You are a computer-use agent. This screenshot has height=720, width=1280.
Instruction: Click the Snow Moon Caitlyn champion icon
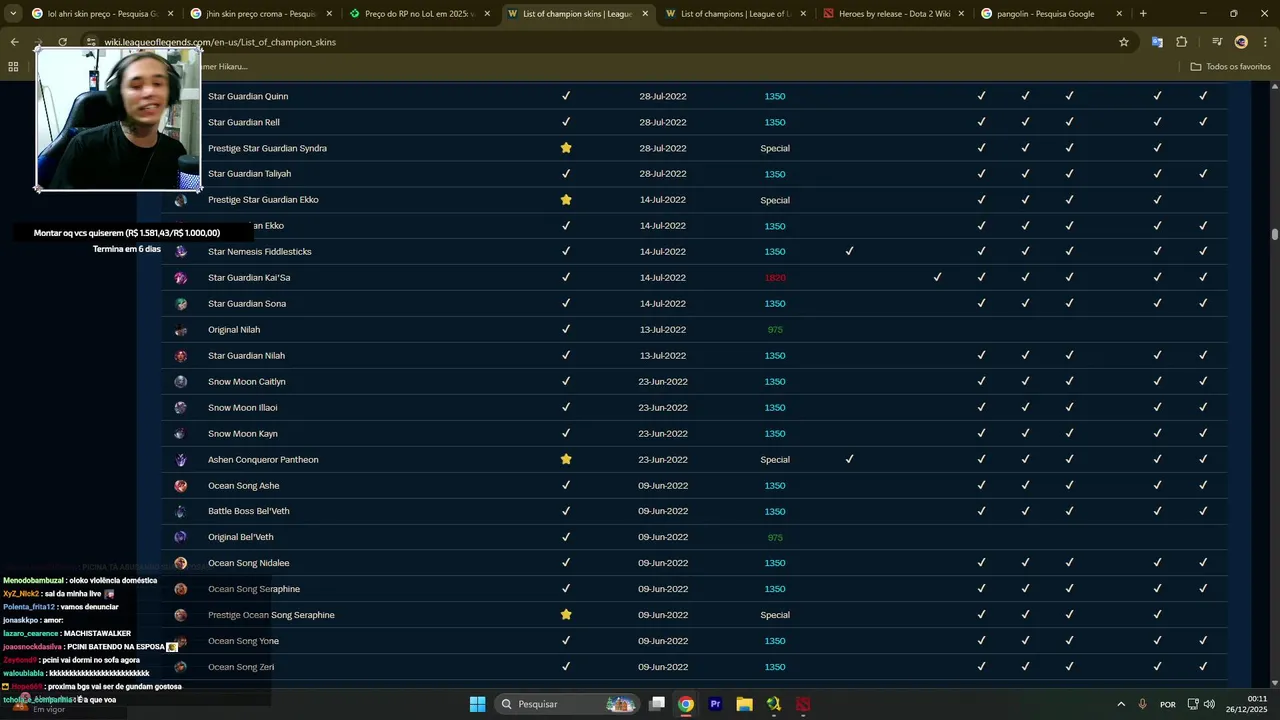pos(180,382)
